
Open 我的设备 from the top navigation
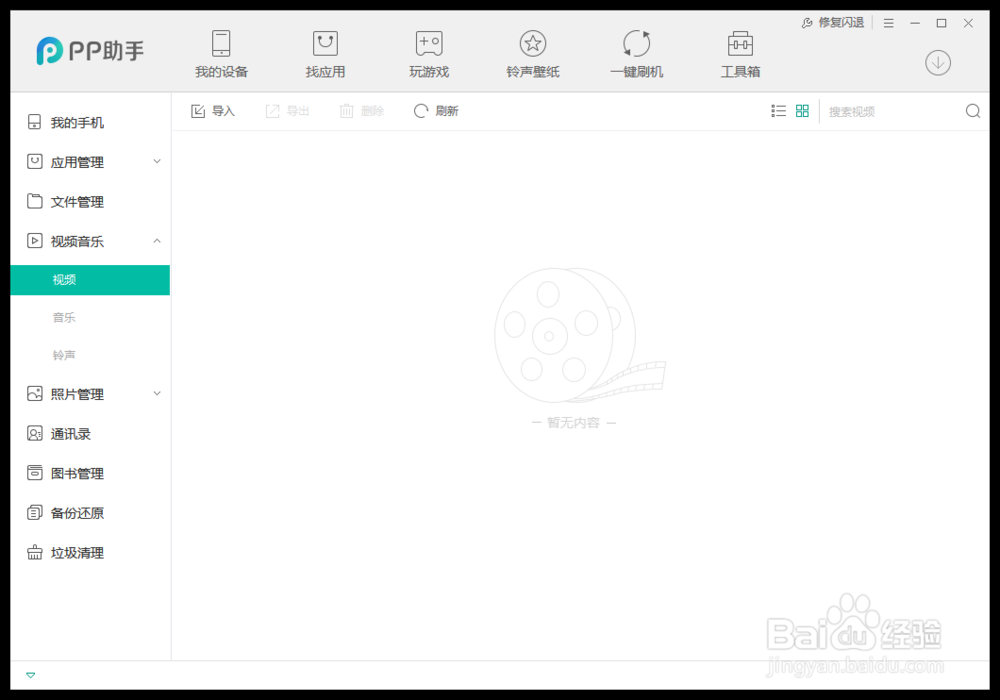pos(221,54)
